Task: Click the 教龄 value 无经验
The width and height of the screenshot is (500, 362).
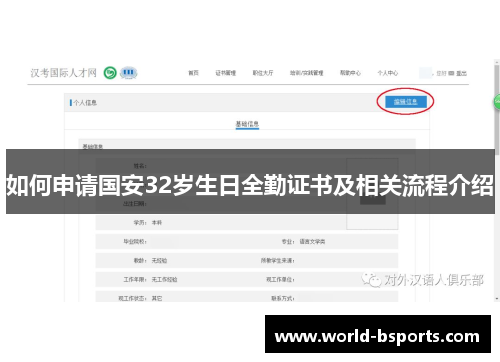Action: tap(159, 260)
